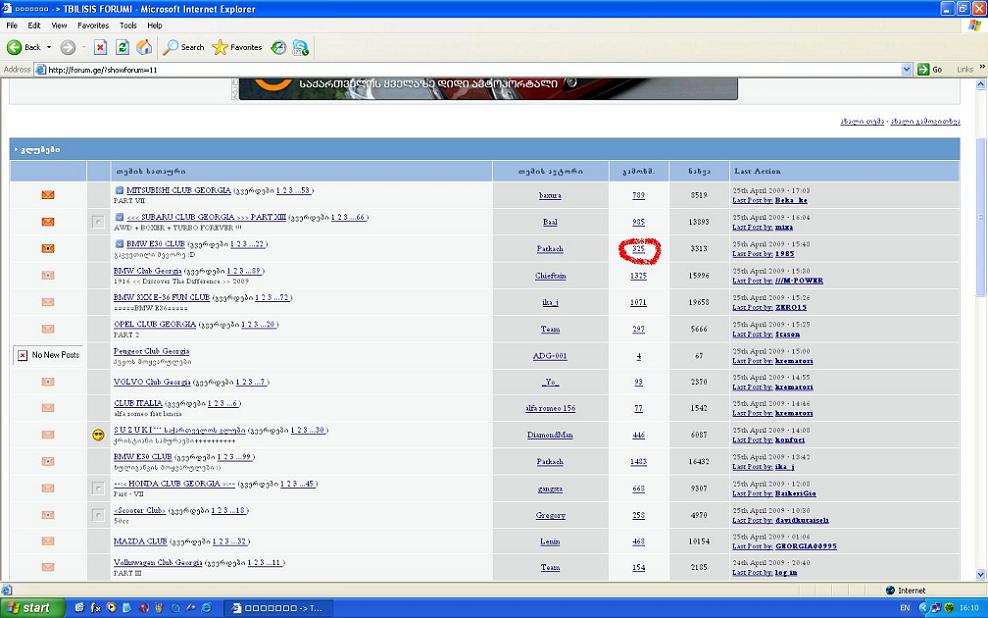Open the Back button history dropdown arrow

point(49,47)
